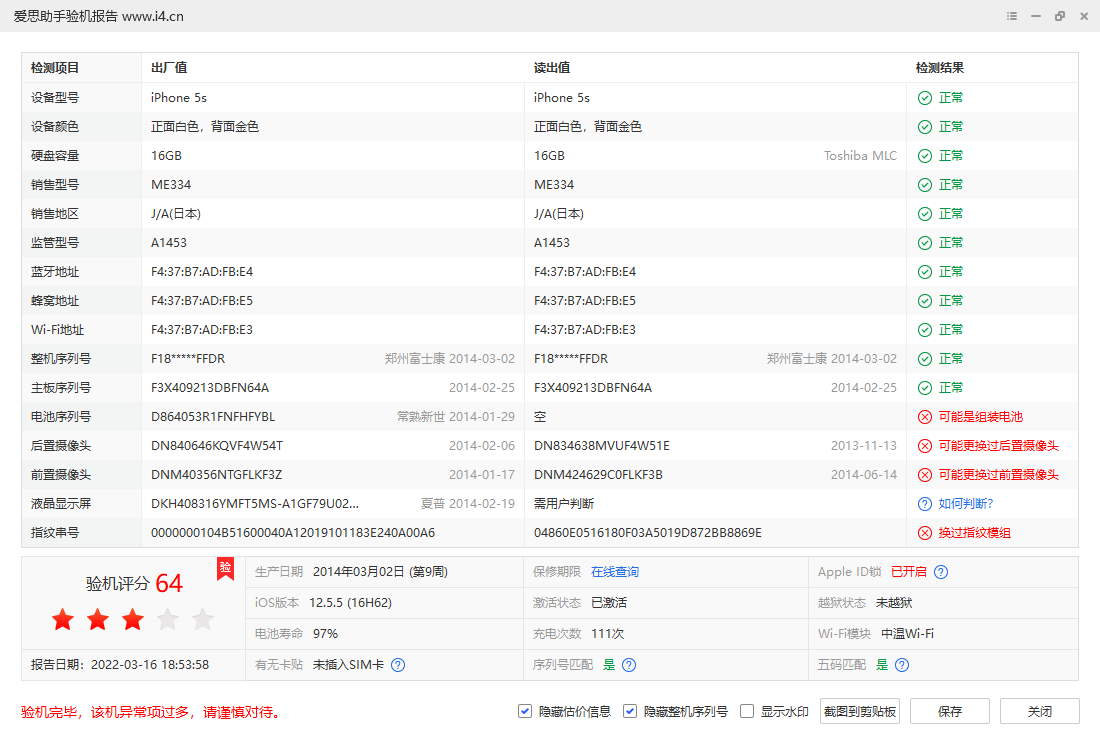1100x749 pixels.
Task: Click the 出厂值 column header
Action: pos(169,68)
